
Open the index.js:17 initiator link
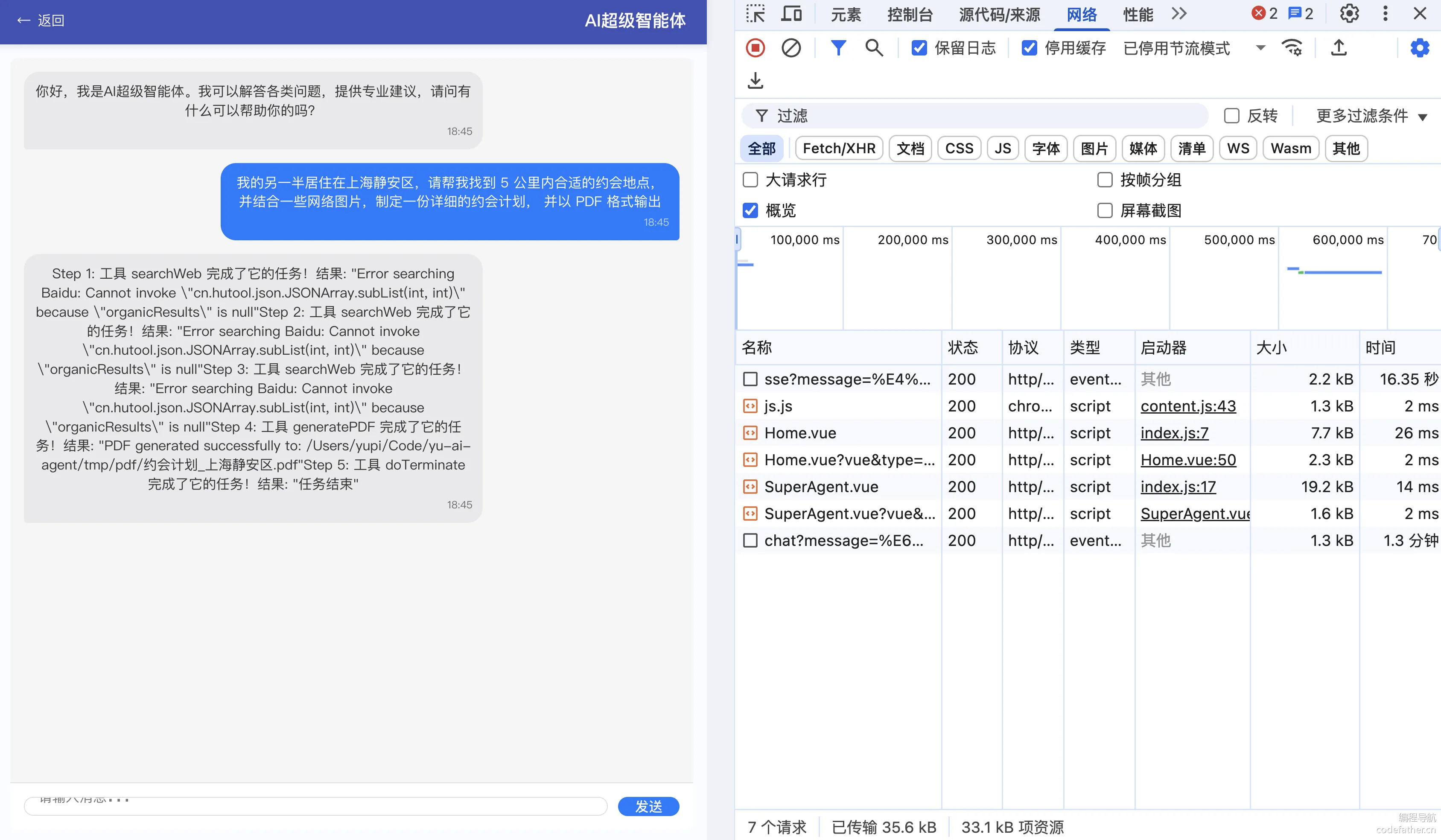[x=1178, y=487]
